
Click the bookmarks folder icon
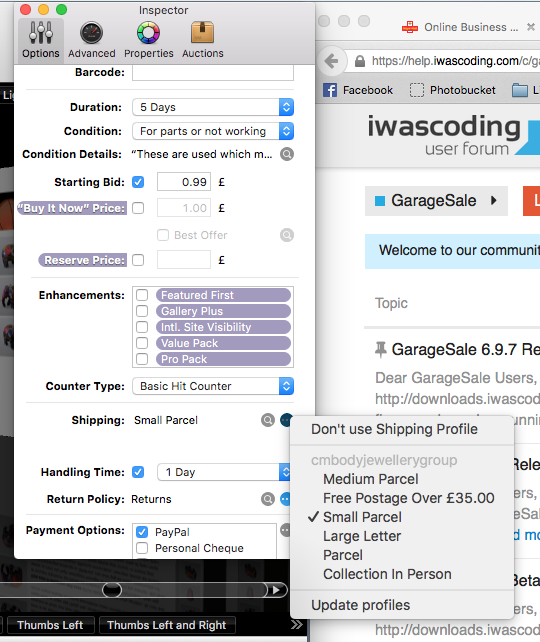pyautogui.click(x=520, y=90)
